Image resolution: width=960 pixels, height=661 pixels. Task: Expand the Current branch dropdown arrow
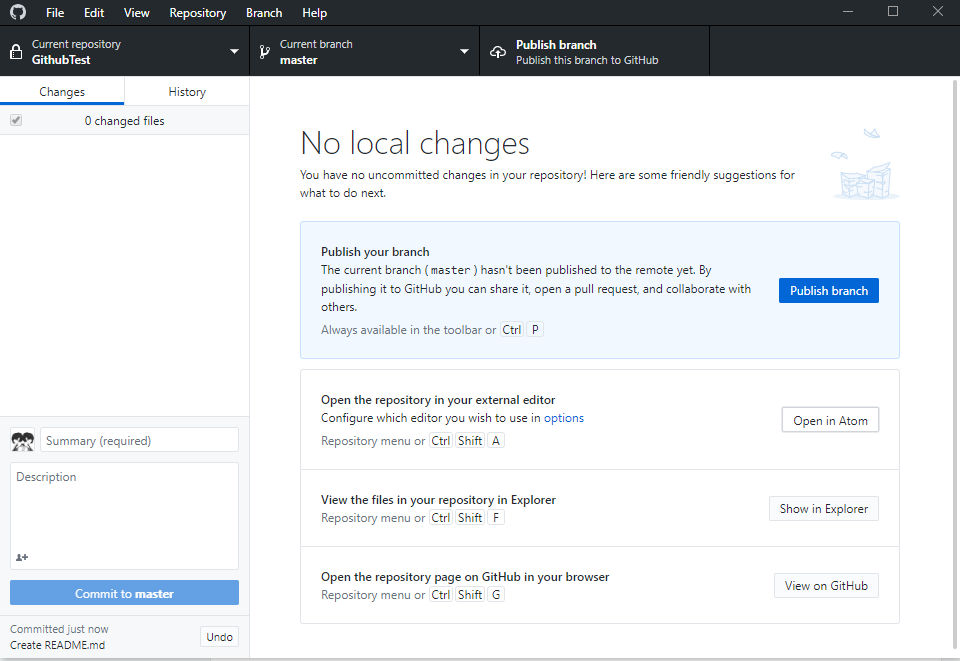(x=464, y=52)
